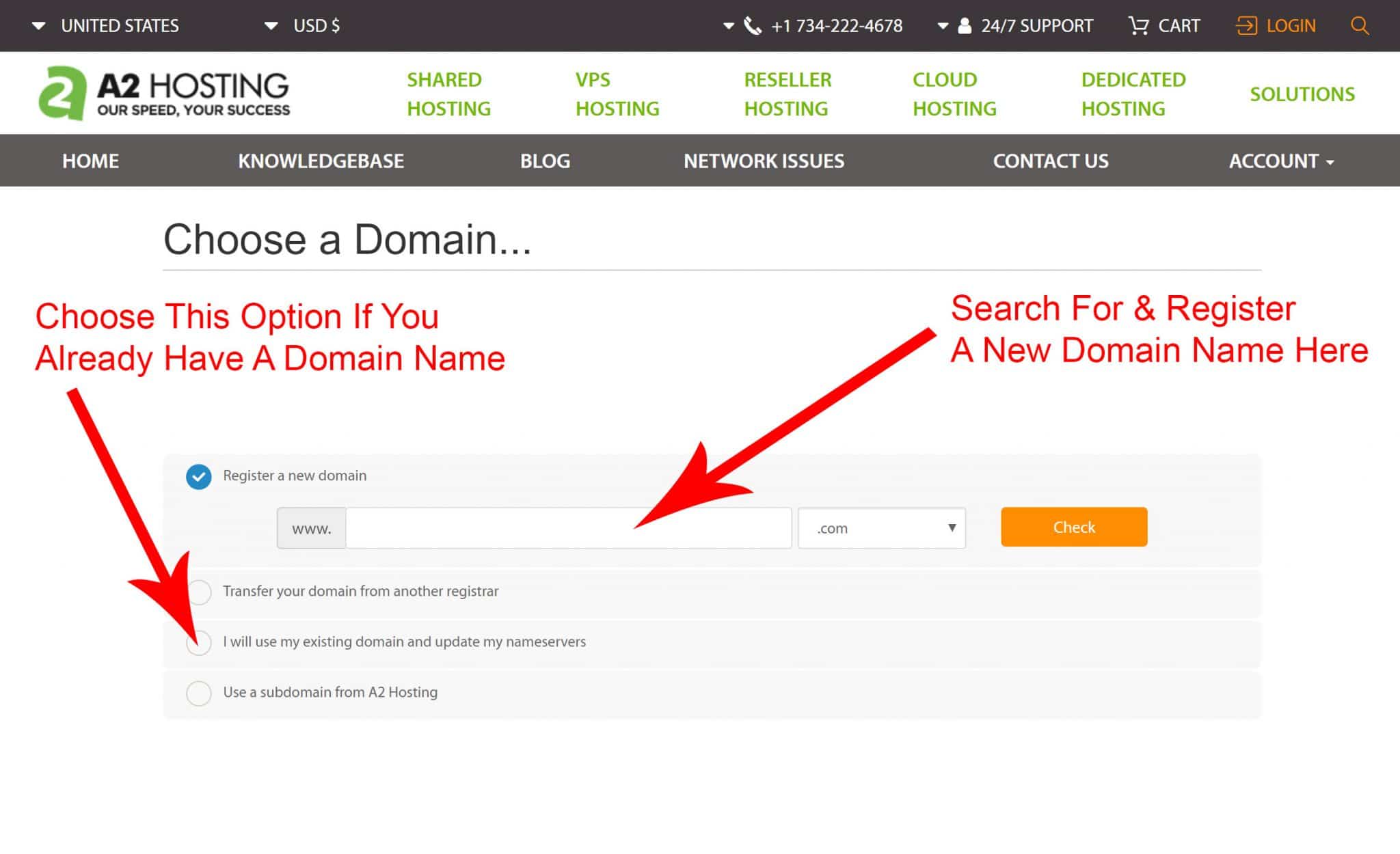Click the www. prefix label
This screenshot has width=1400, height=854.
click(x=311, y=528)
